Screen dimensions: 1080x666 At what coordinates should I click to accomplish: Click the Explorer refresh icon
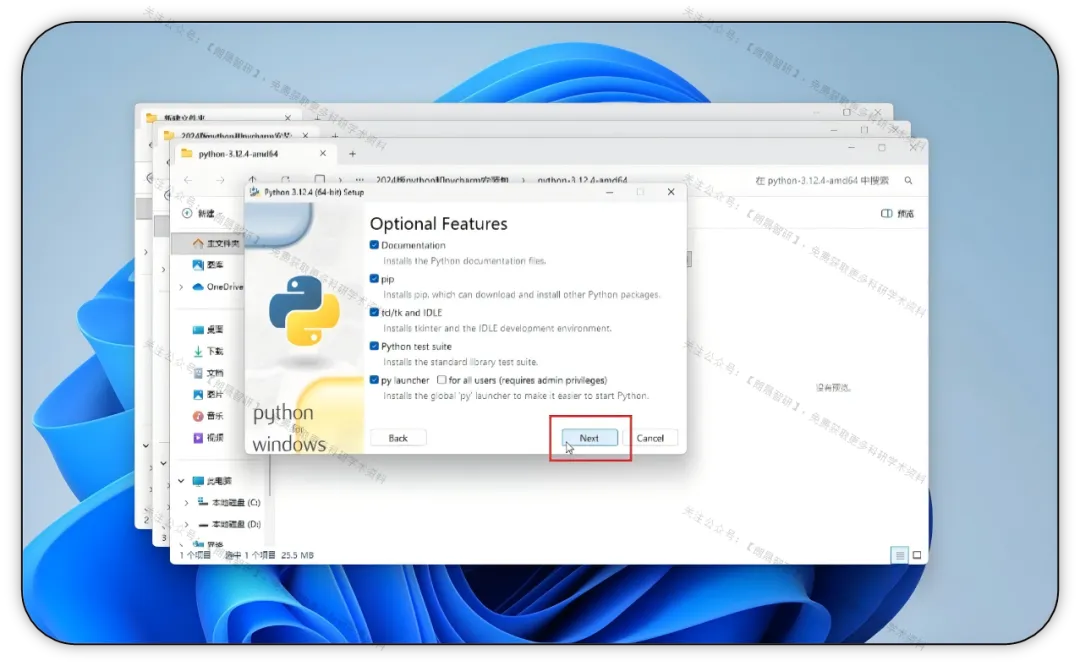pos(286,180)
